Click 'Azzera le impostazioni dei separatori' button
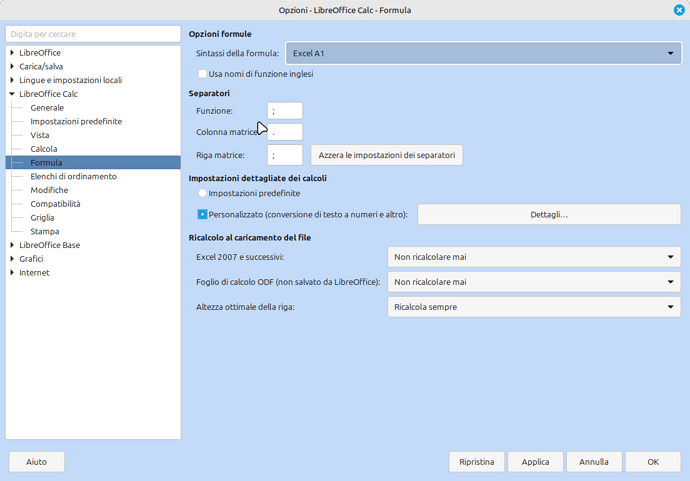690x481 pixels. (x=387, y=155)
